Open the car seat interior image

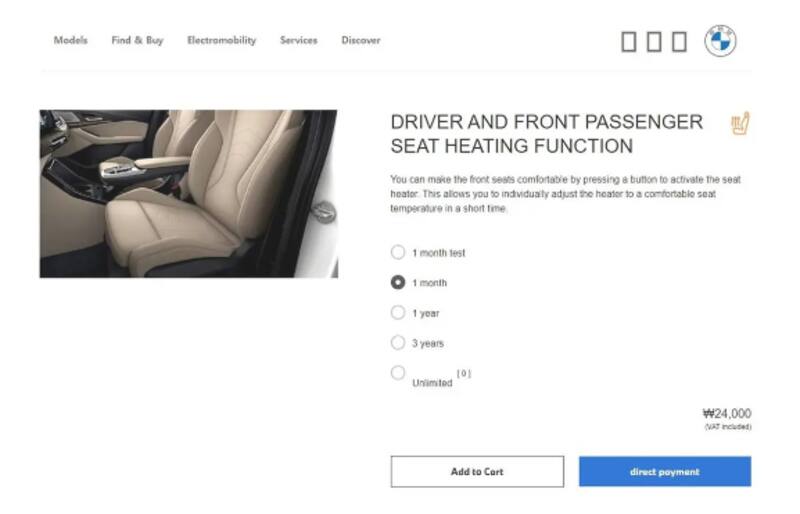click(x=189, y=194)
